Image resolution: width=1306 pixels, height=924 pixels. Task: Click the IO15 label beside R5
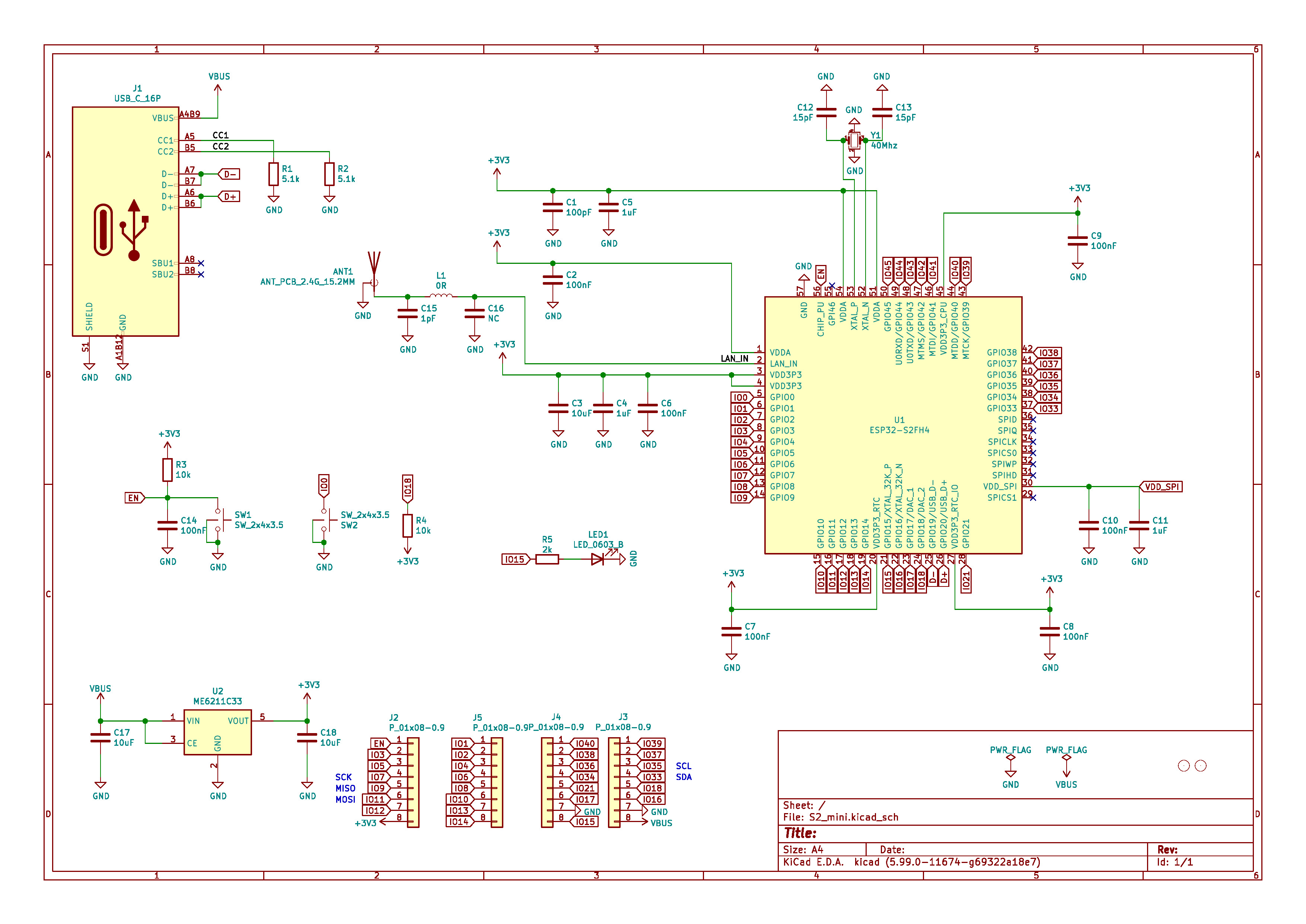point(515,559)
